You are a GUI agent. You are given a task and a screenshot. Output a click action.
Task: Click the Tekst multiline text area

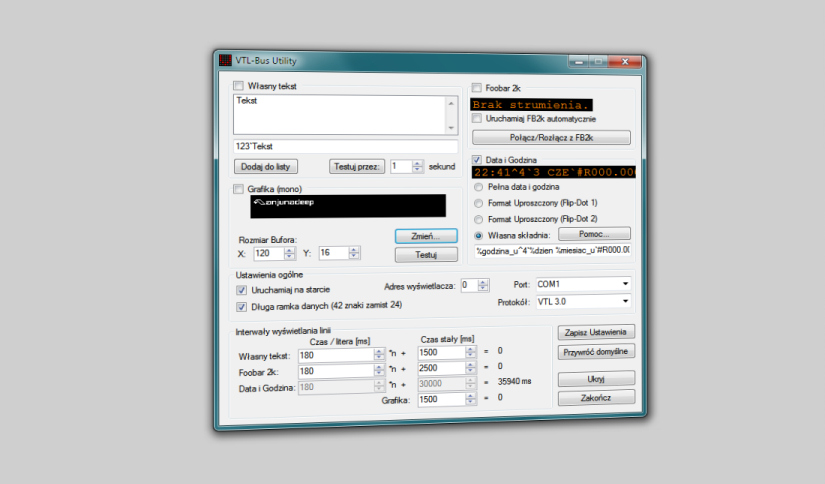pyautogui.click(x=340, y=115)
